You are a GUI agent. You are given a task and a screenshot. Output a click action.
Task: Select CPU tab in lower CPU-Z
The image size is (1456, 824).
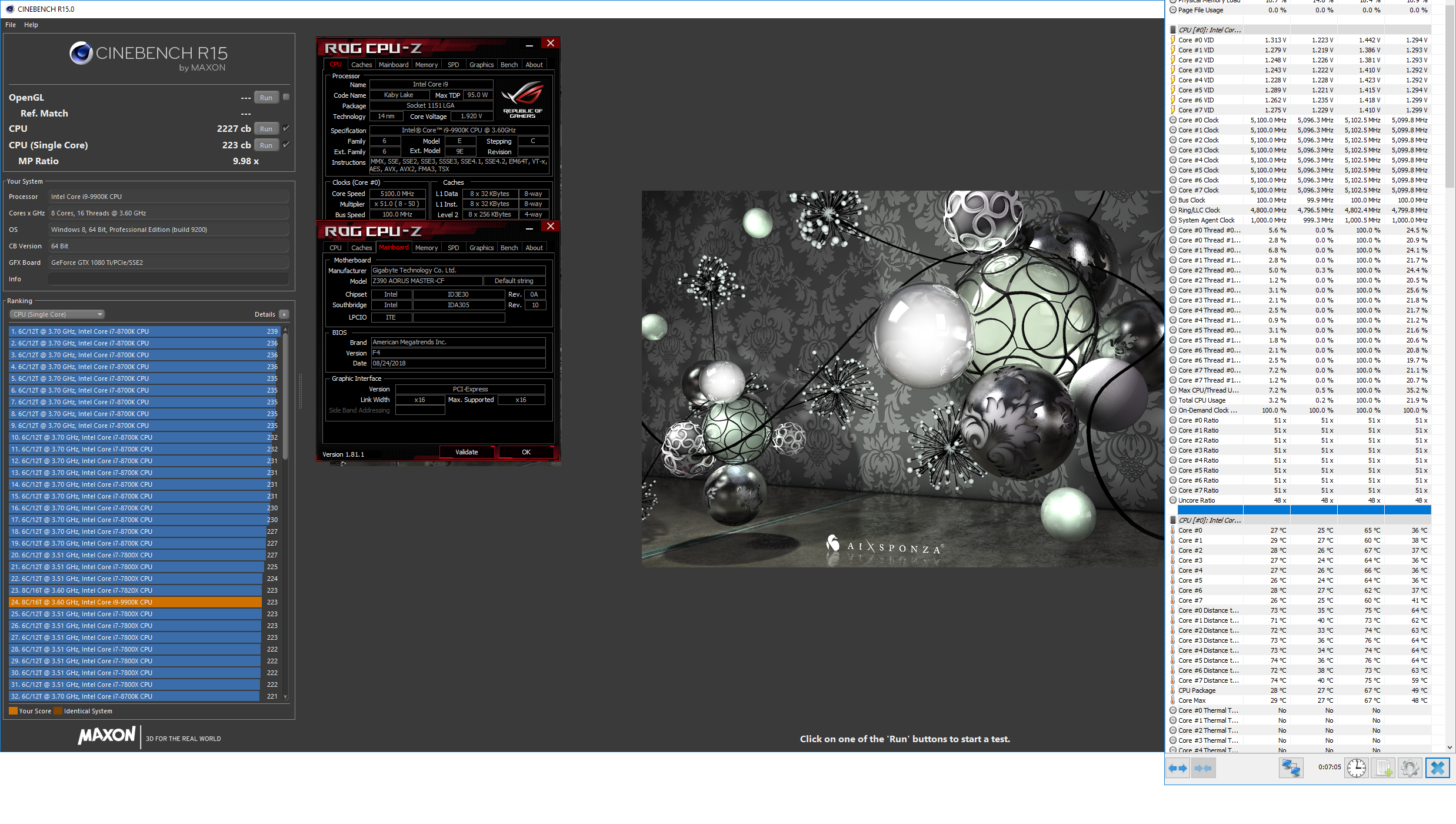point(335,248)
